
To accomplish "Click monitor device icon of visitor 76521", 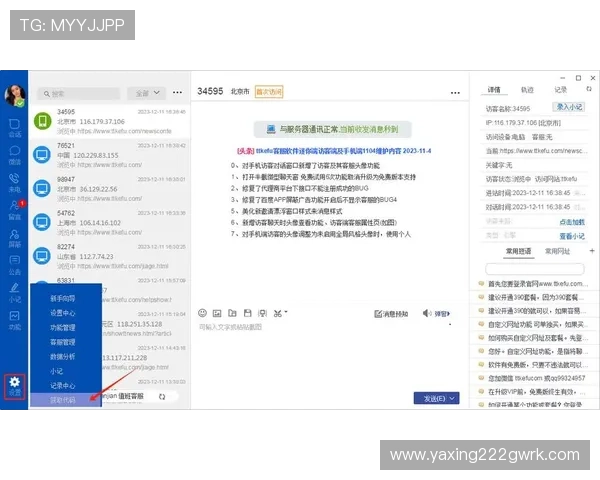I will point(42,155).
